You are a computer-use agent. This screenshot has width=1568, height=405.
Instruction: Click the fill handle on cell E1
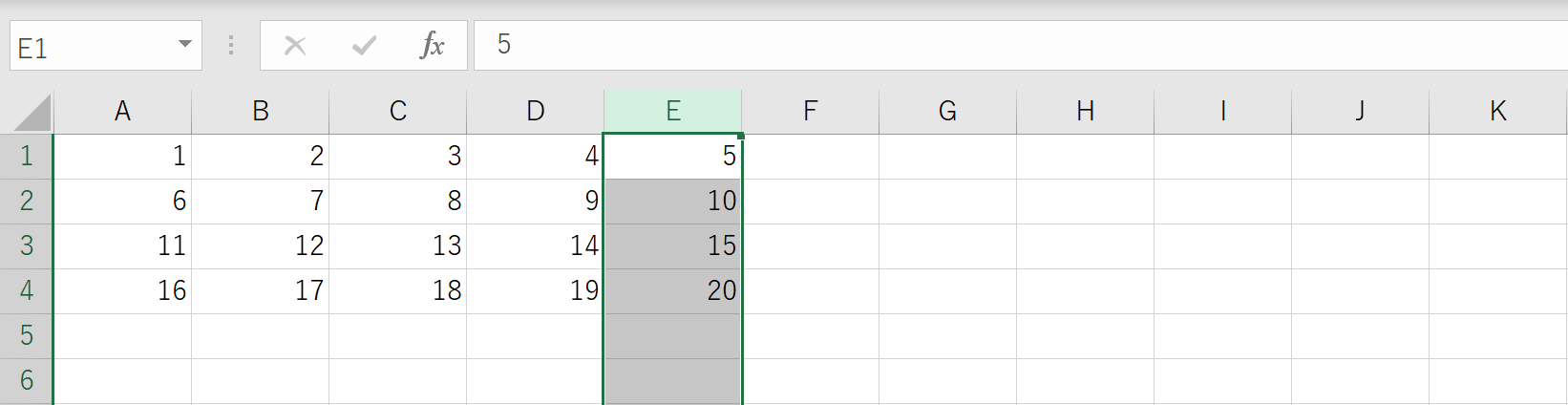click(741, 136)
